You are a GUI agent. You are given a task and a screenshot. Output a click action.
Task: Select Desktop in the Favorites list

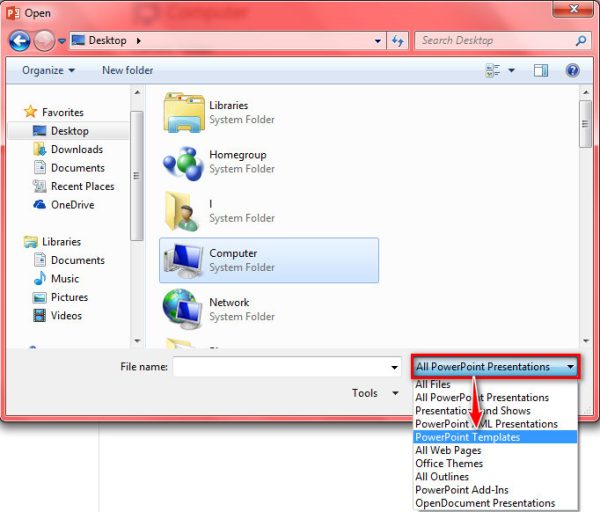pos(68,131)
